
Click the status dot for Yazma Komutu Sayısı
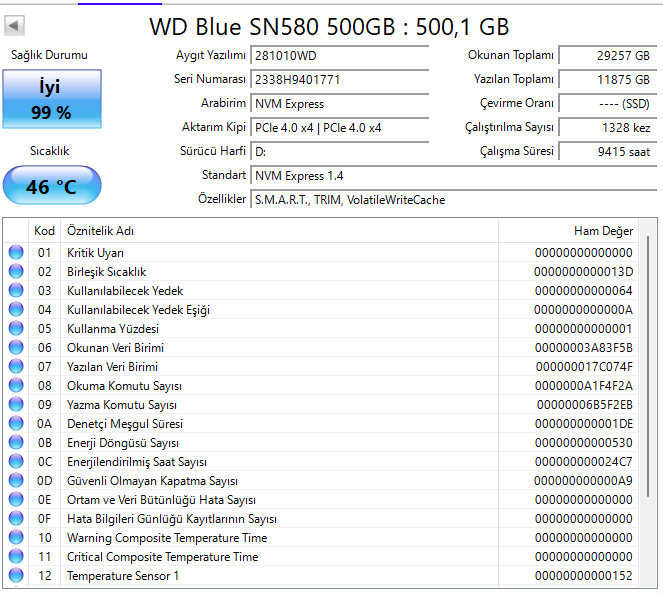click(x=16, y=405)
